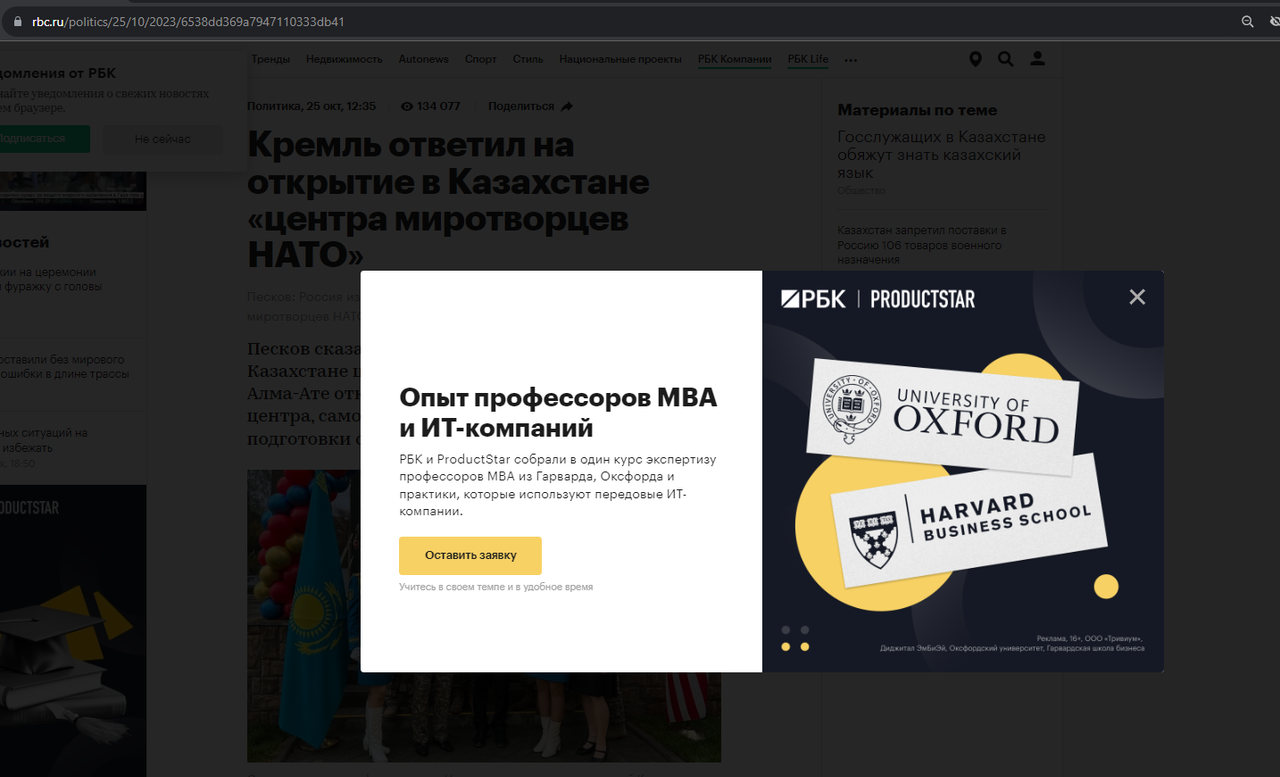The width and height of the screenshot is (1280, 777).
Task: Expand the three-dots more menu
Action: coord(851,60)
